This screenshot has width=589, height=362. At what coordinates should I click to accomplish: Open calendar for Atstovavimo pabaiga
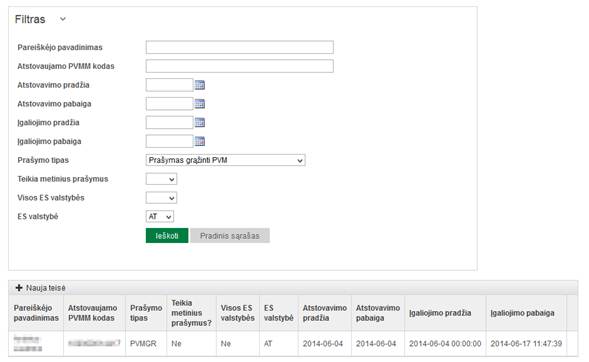[x=200, y=104]
